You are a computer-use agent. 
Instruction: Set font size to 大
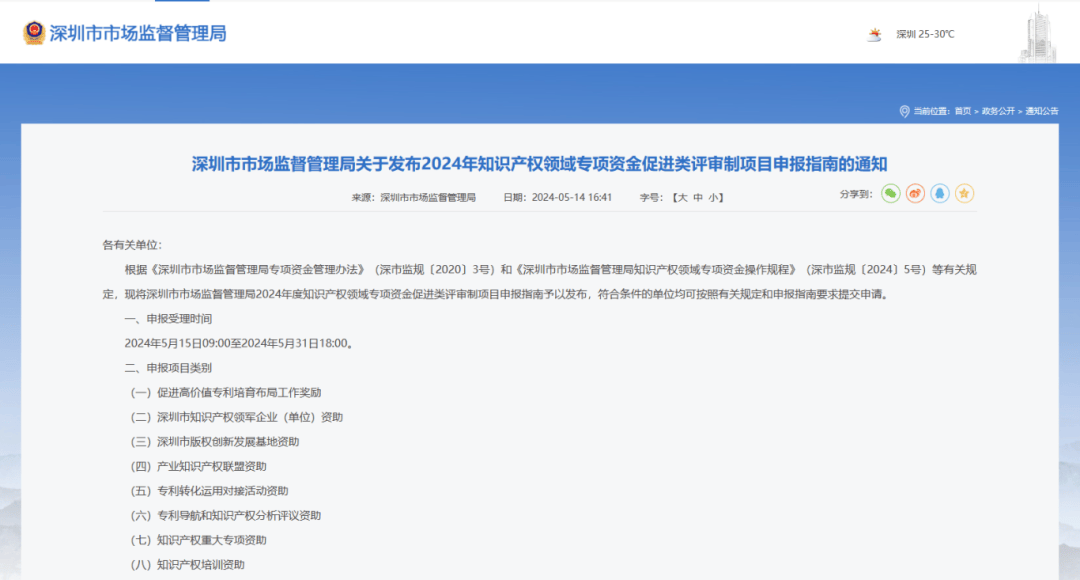(x=682, y=198)
